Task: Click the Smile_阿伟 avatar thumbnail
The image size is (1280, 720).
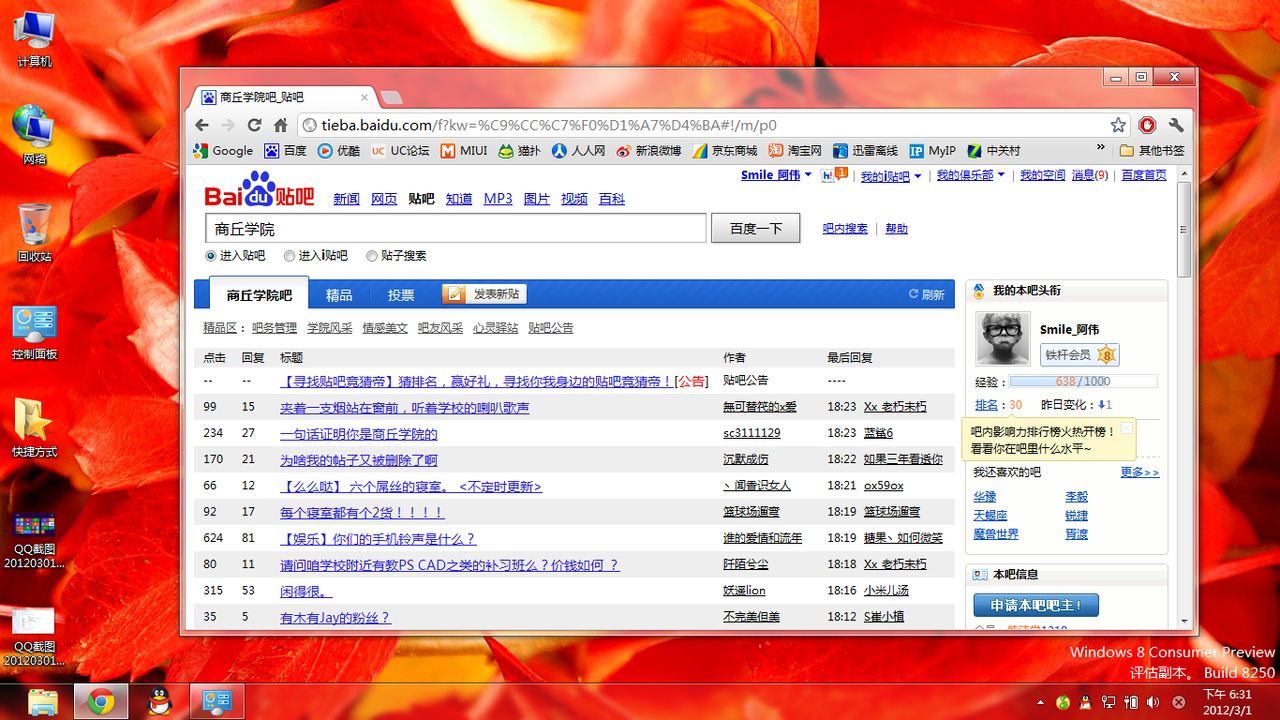Action: click(x=1001, y=338)
